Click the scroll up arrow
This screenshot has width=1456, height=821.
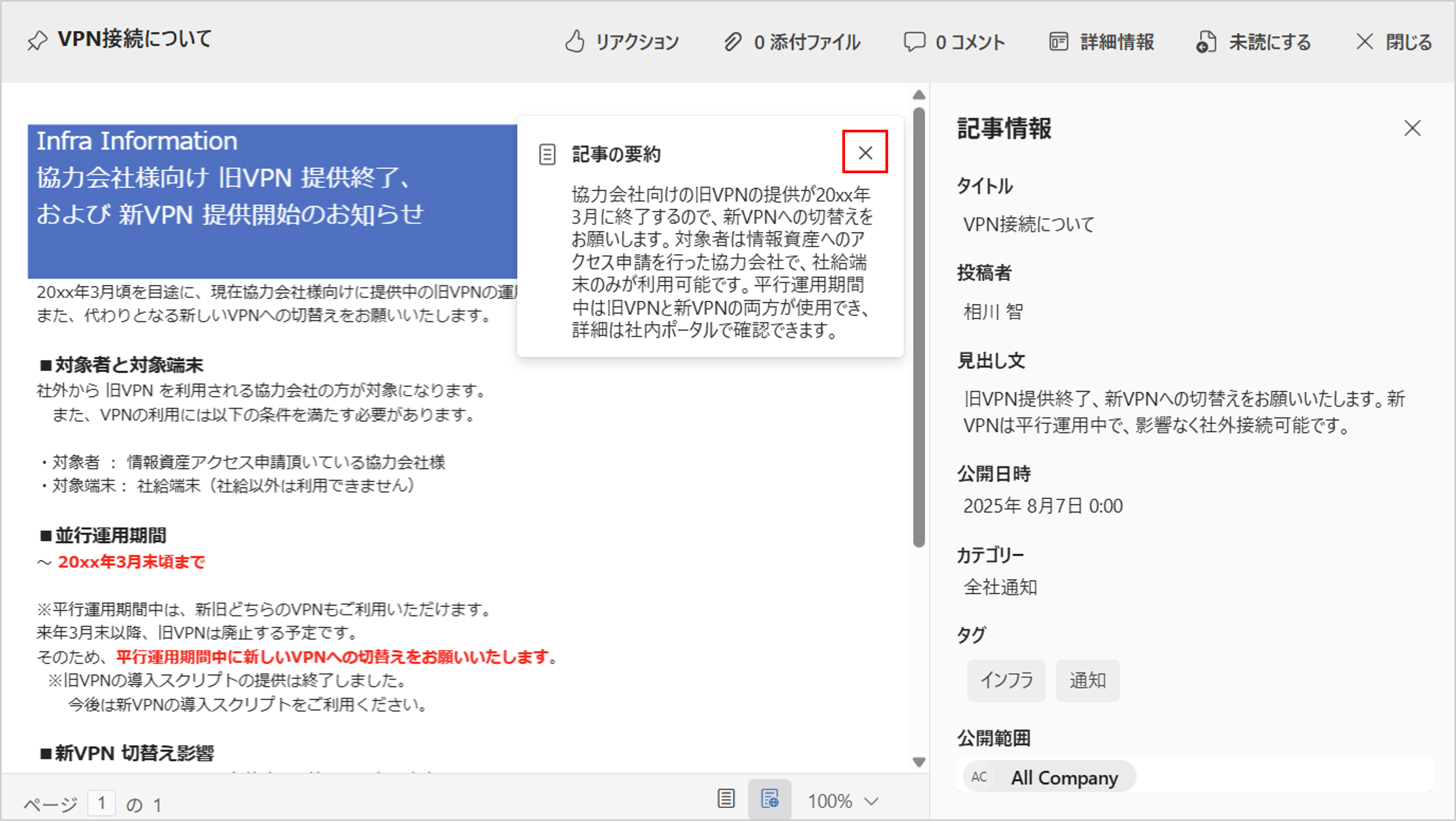[x=919, y=95]
